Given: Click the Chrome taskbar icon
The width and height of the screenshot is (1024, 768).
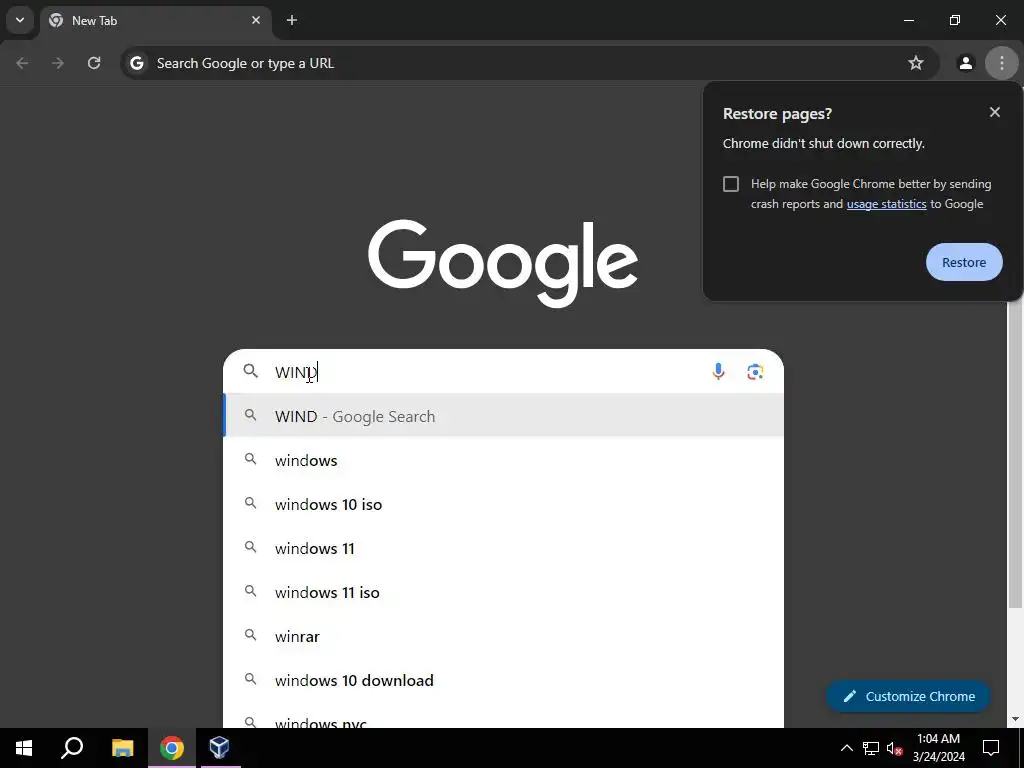Looking at the screenshot, I should coord(172,748).
